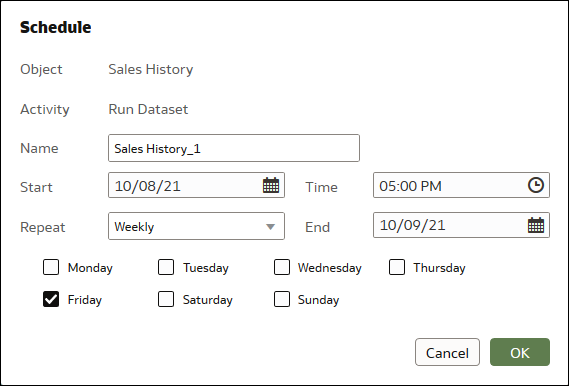
Task: Cancel the Schedule dialog
Action: pos(447,352)
